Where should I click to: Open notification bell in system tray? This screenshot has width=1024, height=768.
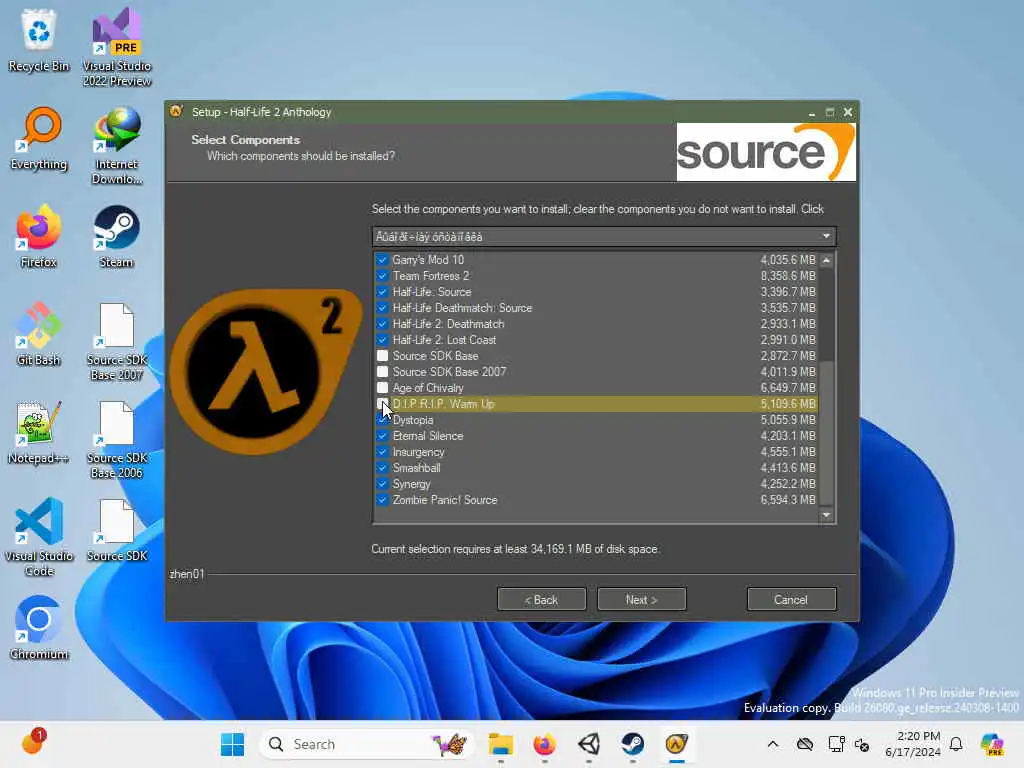pos(956,744)
